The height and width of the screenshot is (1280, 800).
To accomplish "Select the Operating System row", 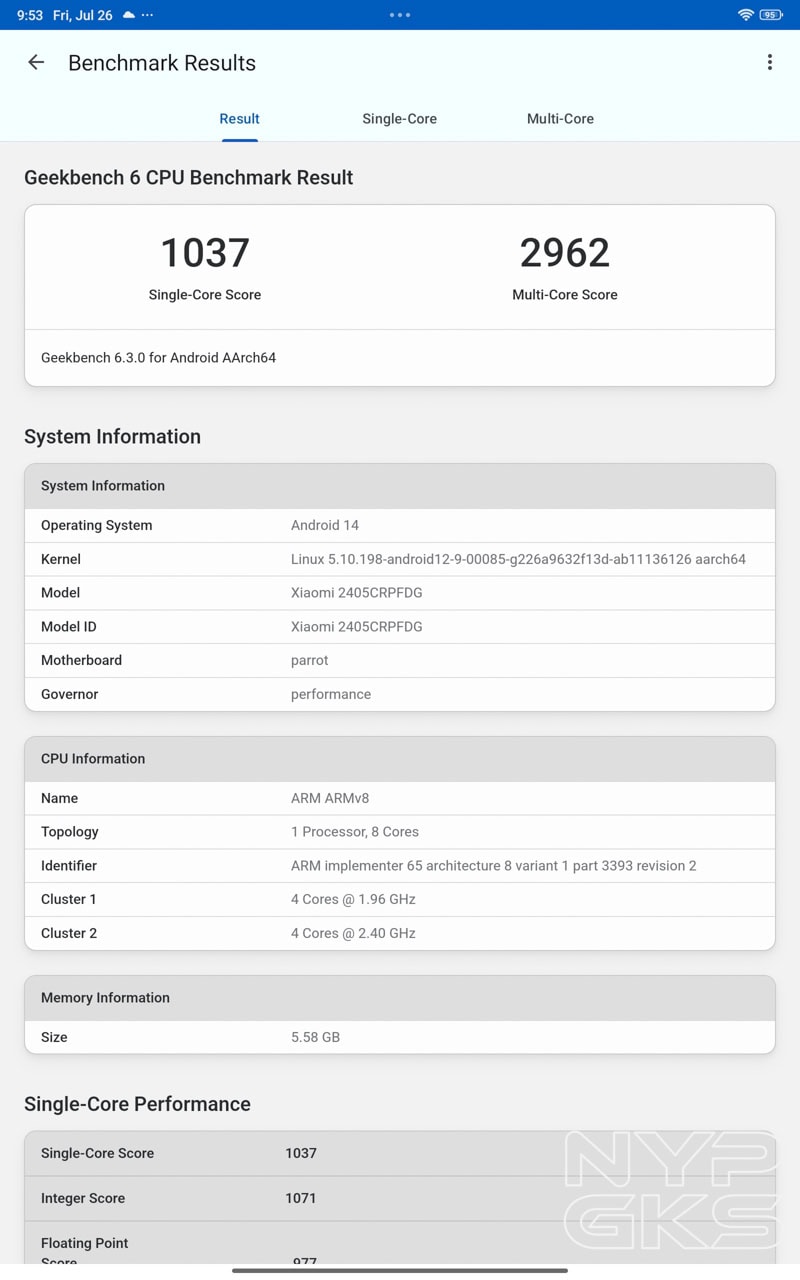I will pyautogui.click(x=399, y=525).
